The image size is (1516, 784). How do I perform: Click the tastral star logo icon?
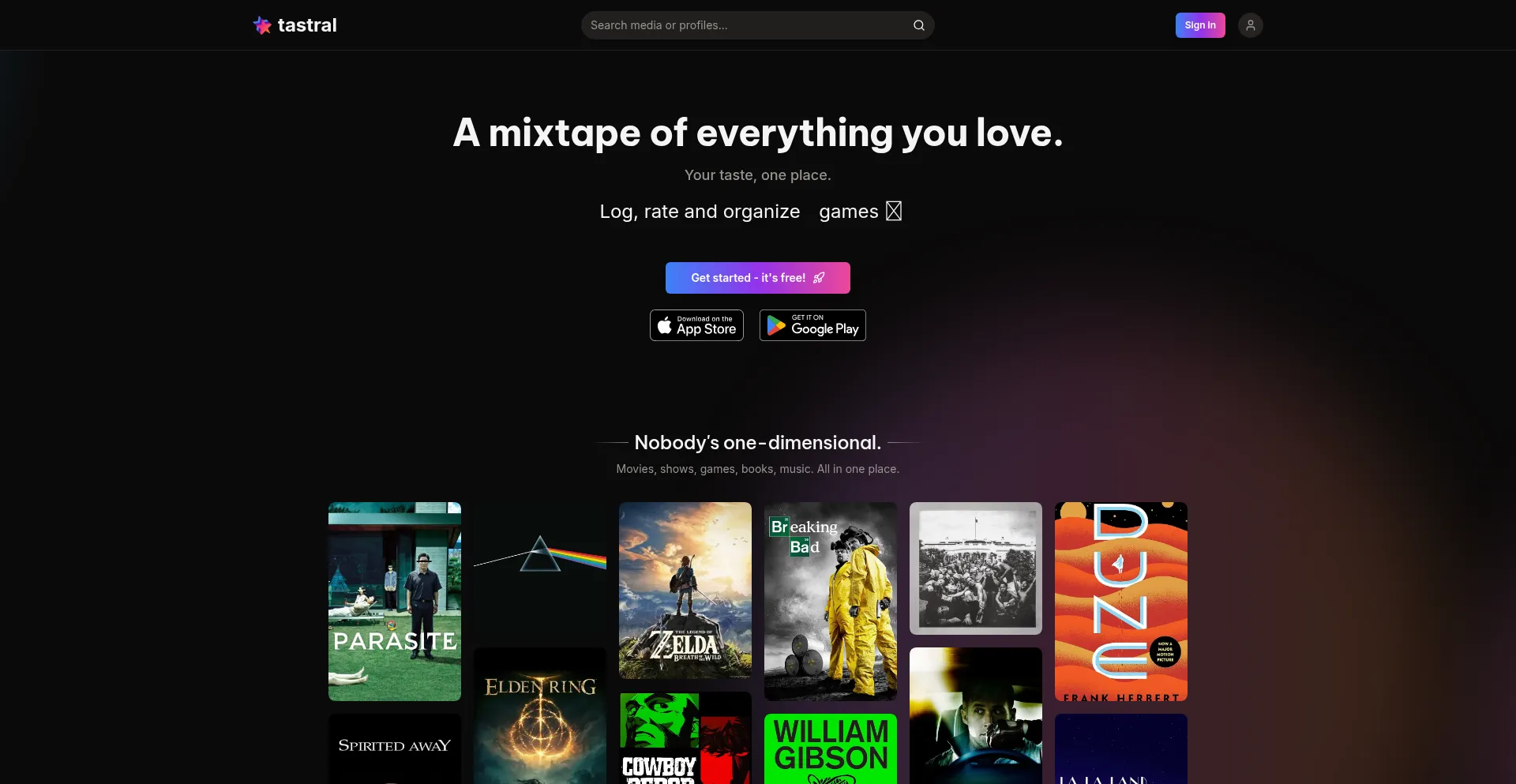[262, 25]
